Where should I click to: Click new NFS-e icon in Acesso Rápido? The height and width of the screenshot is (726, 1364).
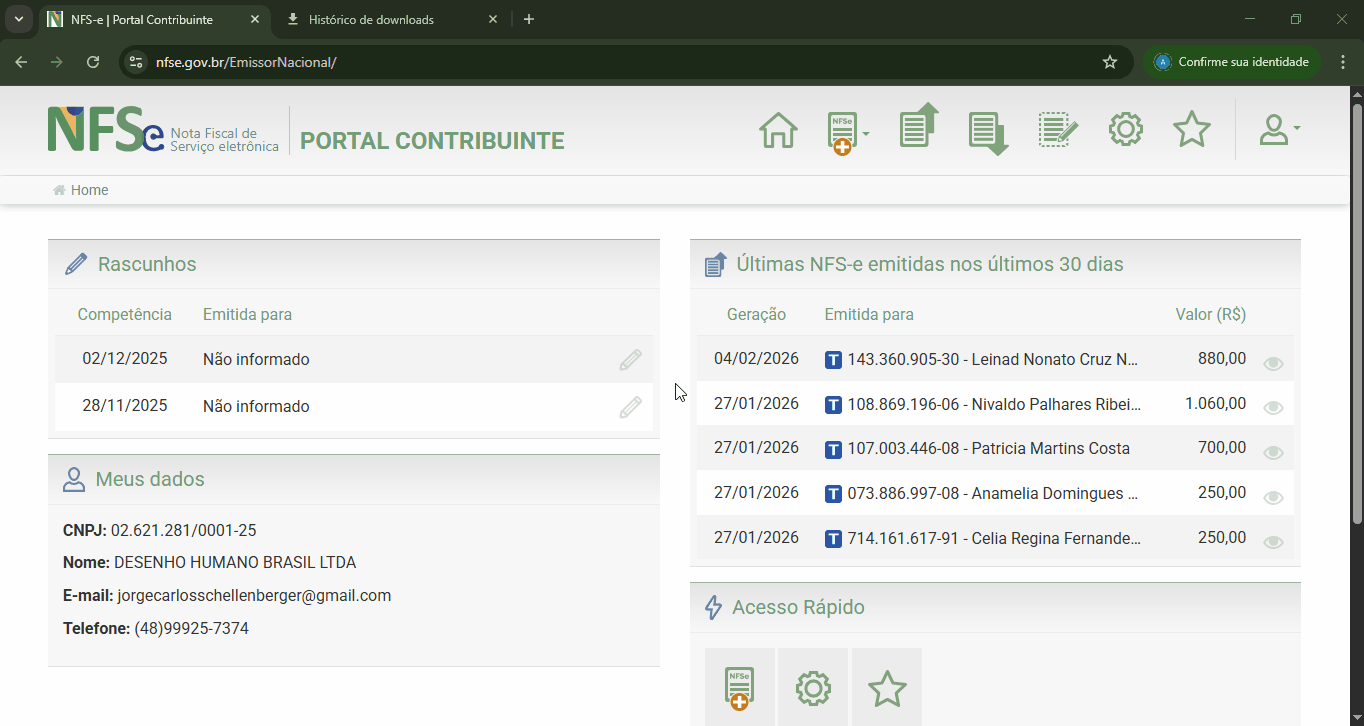click(x=739, y=688)
